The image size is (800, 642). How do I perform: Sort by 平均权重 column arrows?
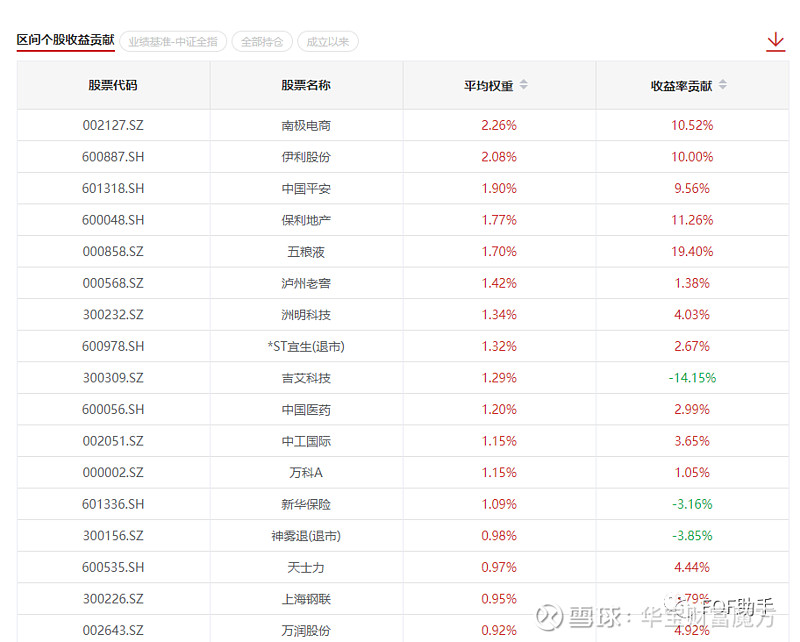[x=523, y=85]
